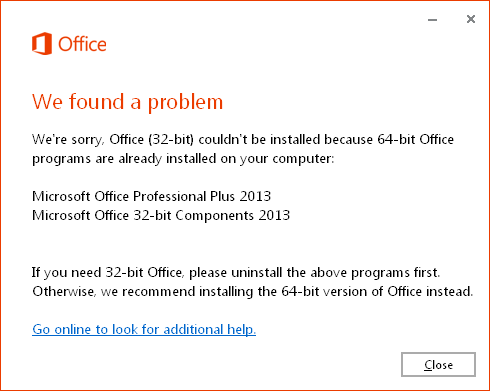The image size is (490, 391).
Task: Click the 'programs are already installed' line
Action: (x=183, y=159)
